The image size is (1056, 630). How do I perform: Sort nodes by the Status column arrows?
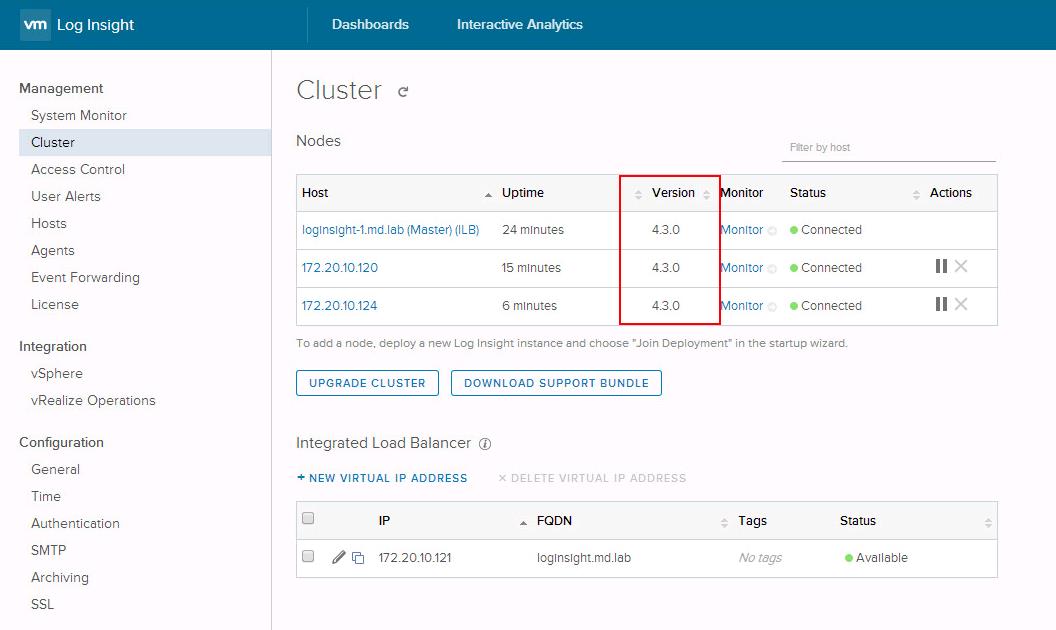[x=916, y=194]
